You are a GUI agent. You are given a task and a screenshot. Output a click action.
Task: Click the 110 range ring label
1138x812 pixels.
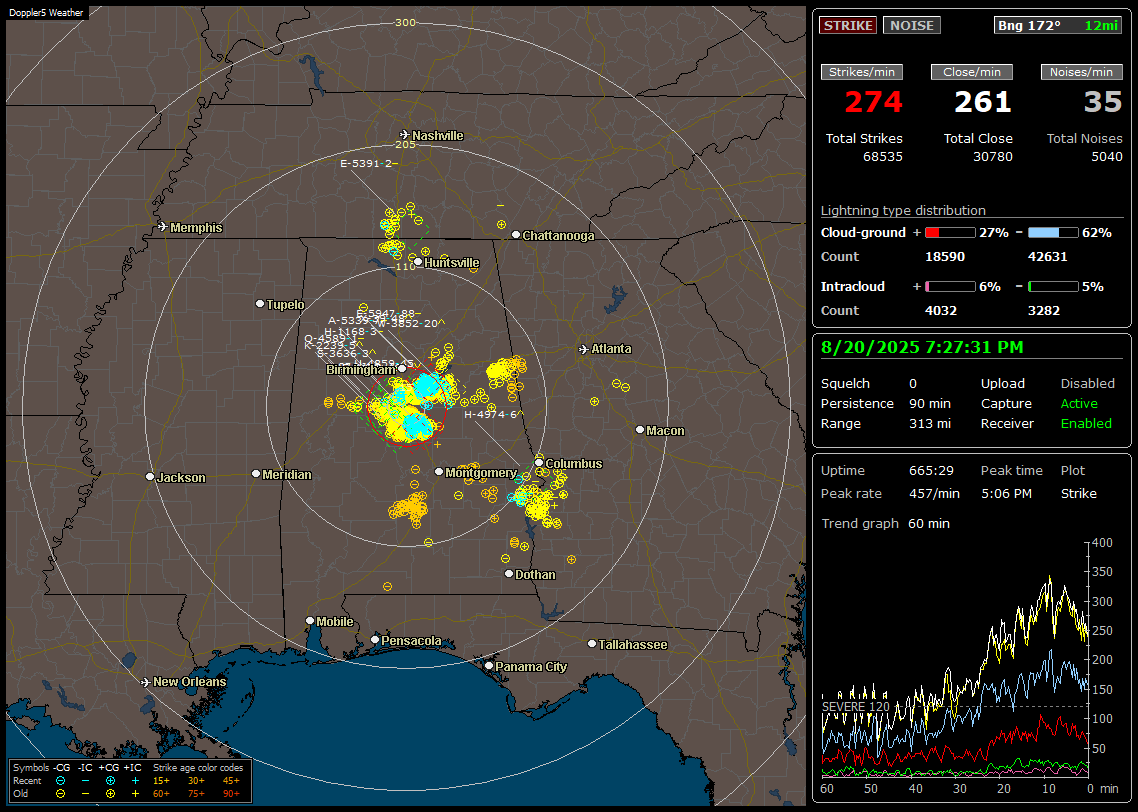pyautogui.click(x=405, y=266)
